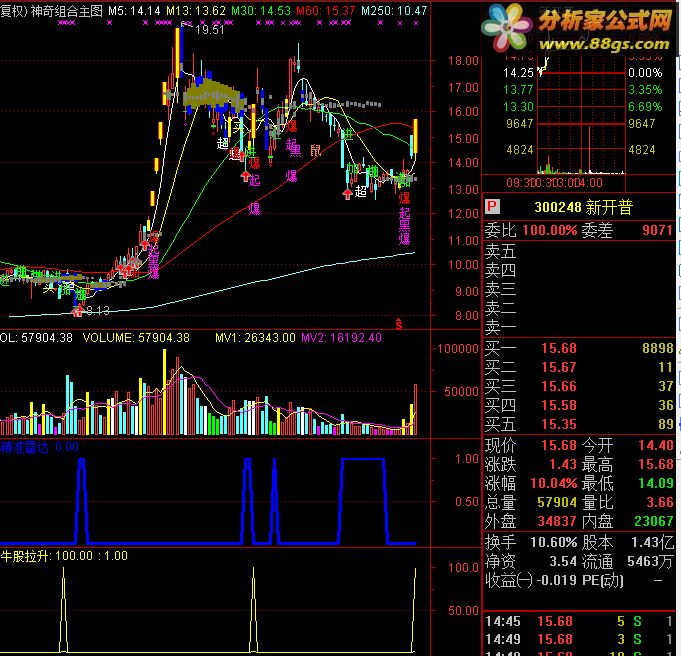Select the 卖二 ask row
Image resolution: width=681 pixels, height=656 pixels.
coord(579,308)
